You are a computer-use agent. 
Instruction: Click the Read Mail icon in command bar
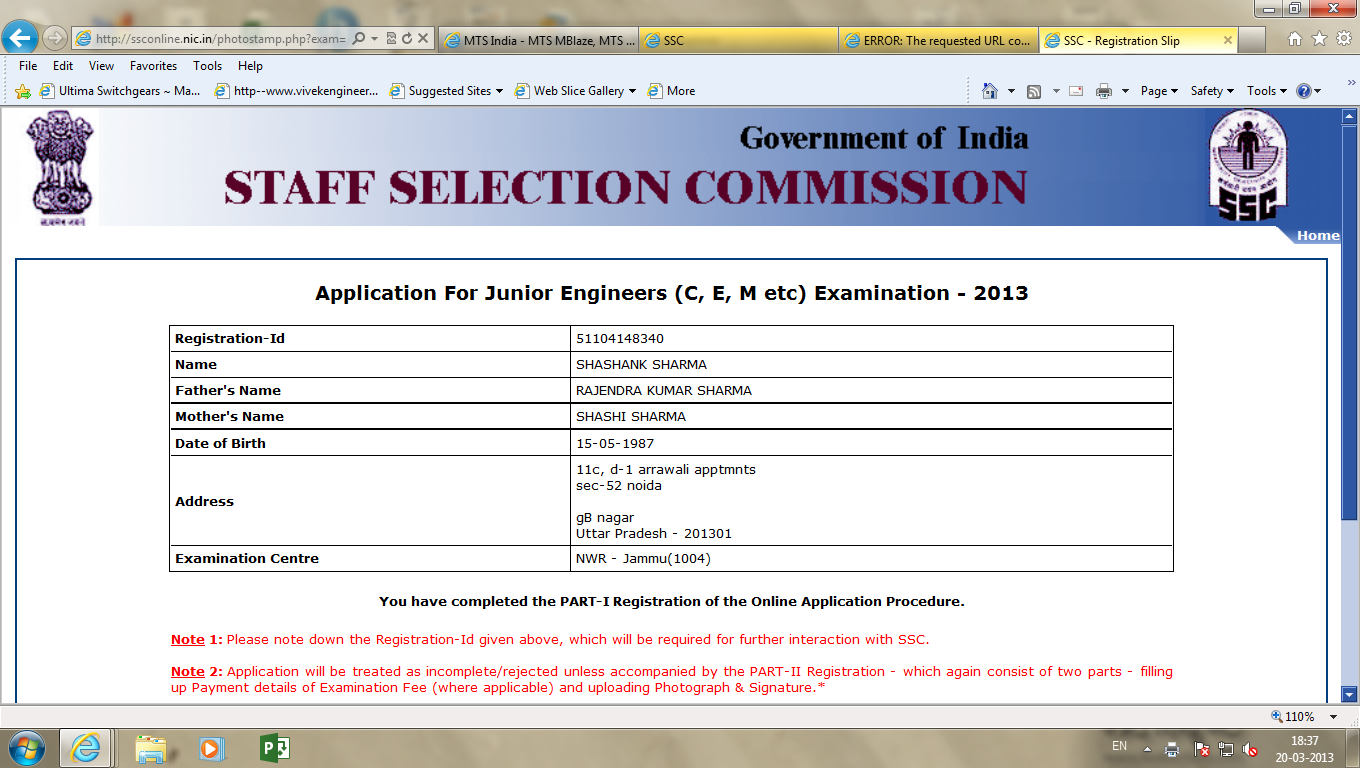pyautogui.click(x=1076, y=91)
